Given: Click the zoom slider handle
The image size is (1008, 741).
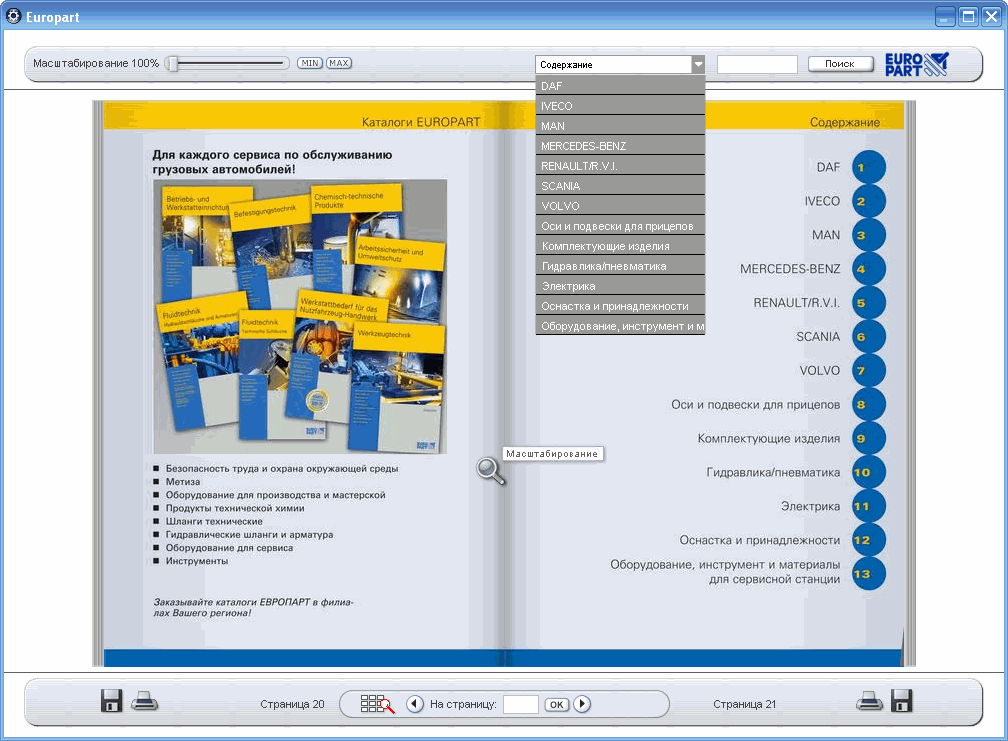Looking at the screenshot, I should 173,63.
